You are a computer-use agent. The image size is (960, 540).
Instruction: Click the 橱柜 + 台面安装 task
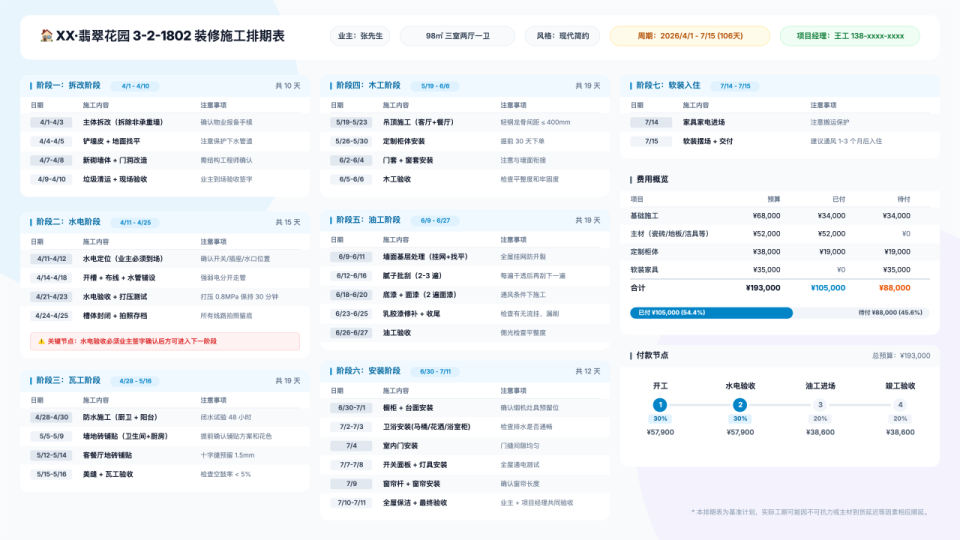click(408, 408)
